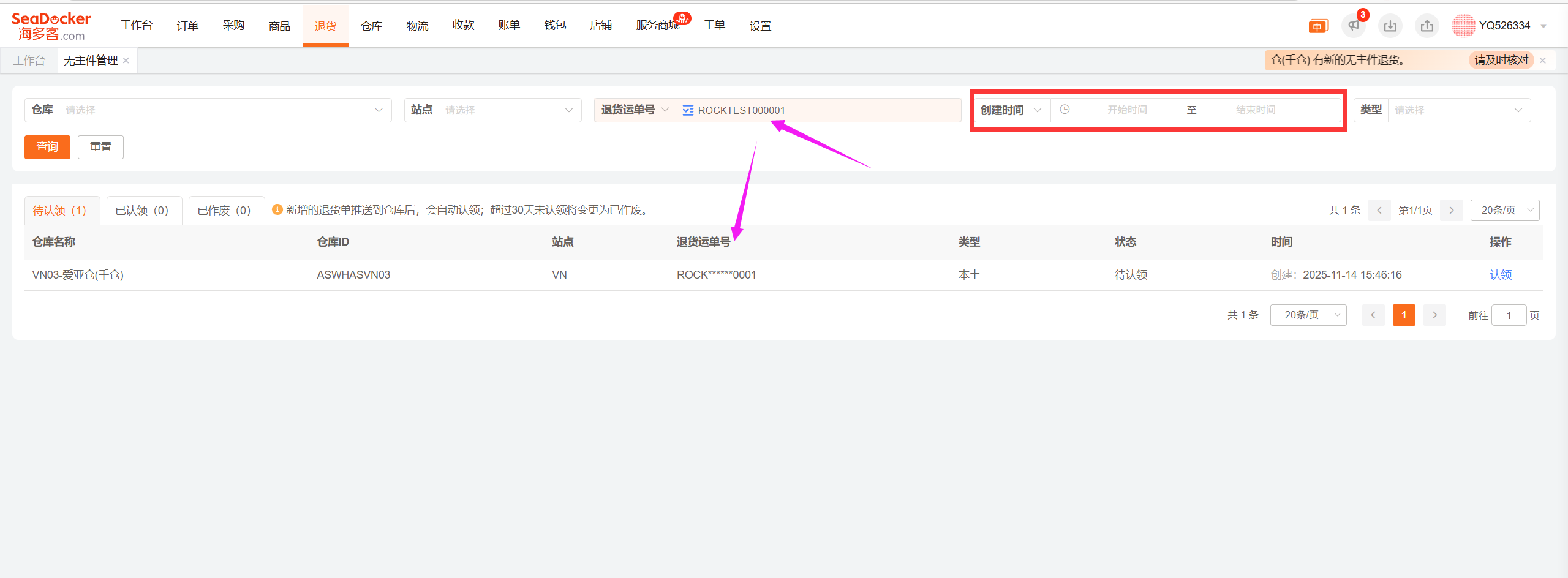Click the 认领 link in the table row
The image size is (1568, 578).
point(1501,275)
